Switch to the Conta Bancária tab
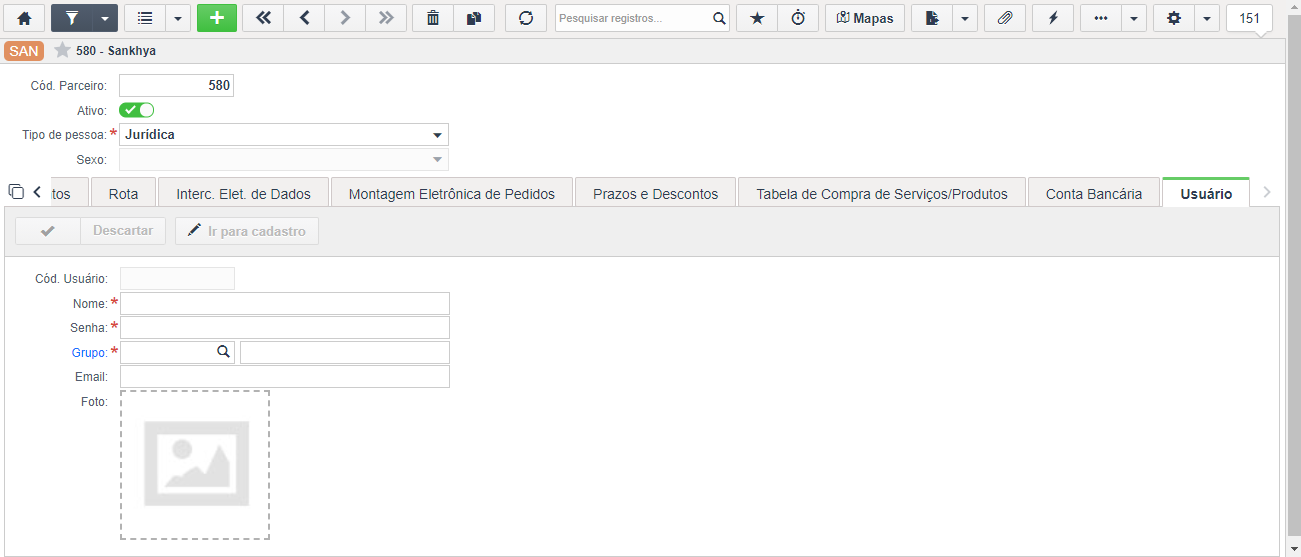 [x=1094, y=194]
